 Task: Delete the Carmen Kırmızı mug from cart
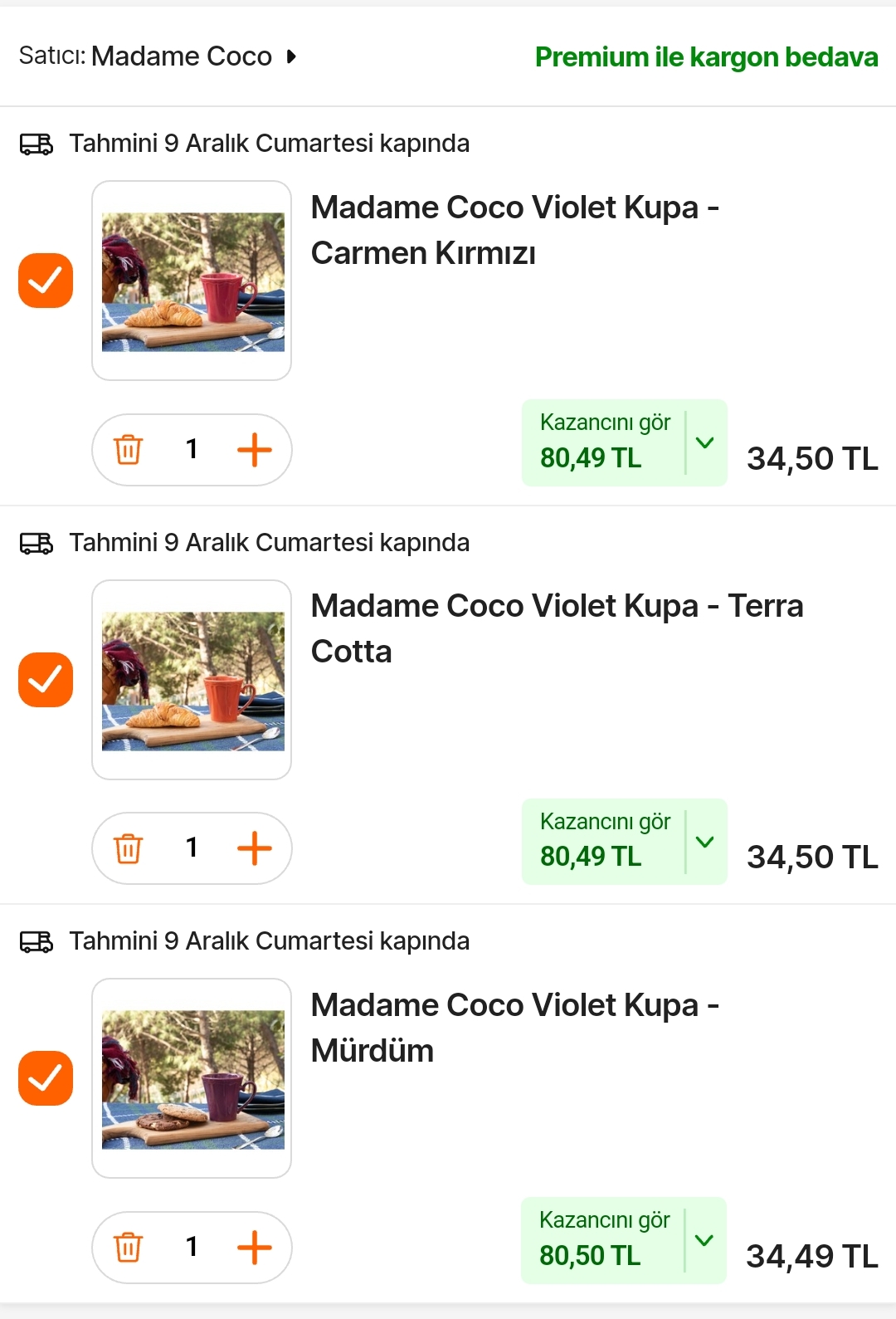click(128, 450)
